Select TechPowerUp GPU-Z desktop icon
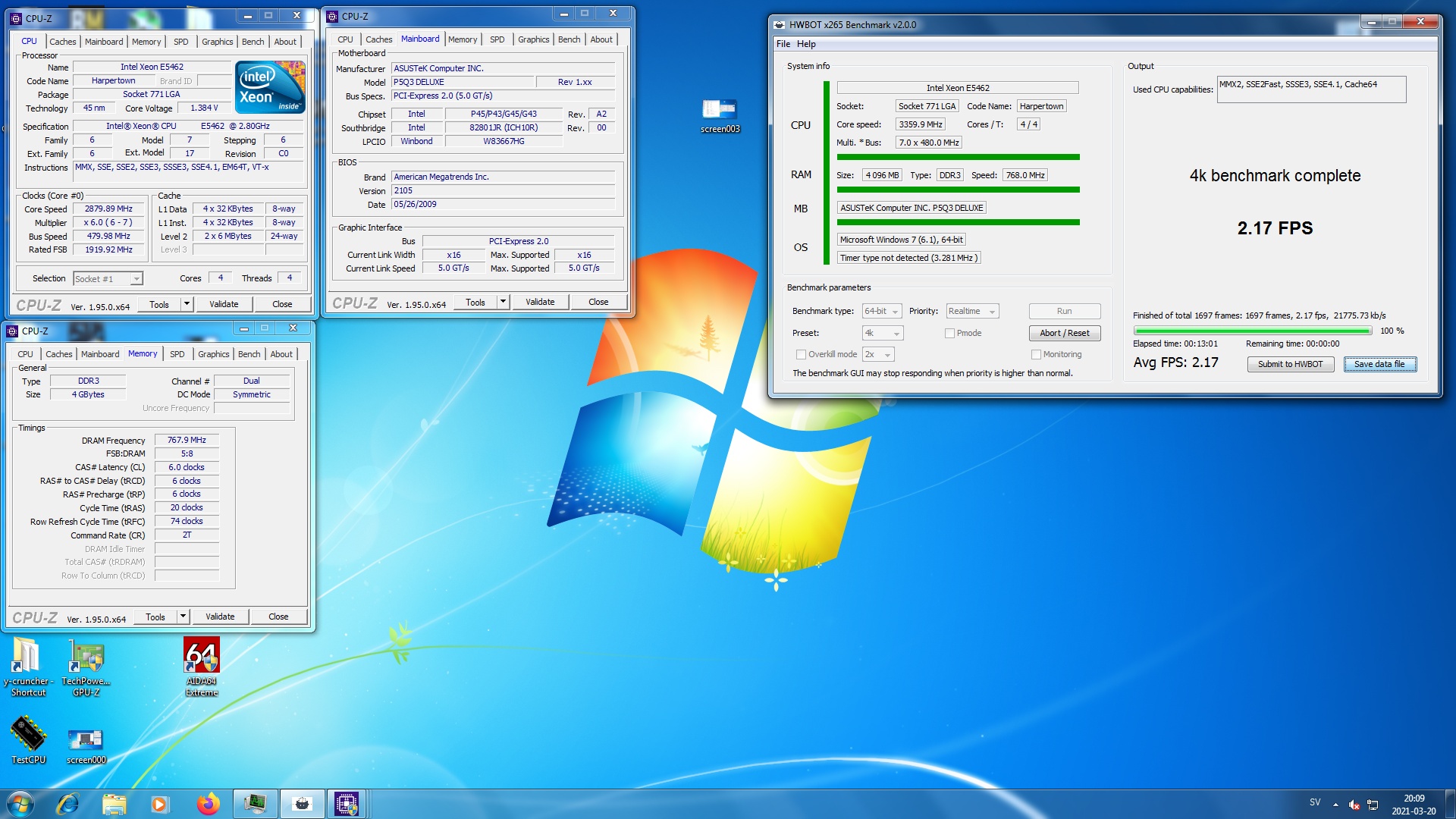This screenshot has height=819, width=1456. point(86,667)
